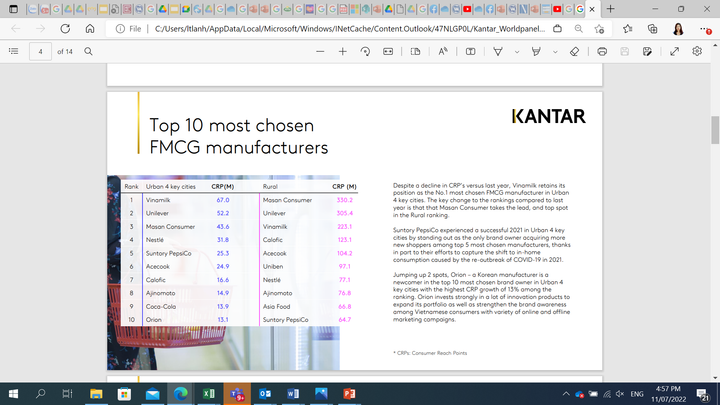The height and width of the screenshot is (405, 720).
Task: Click the vertical scrollbar thumb
Action: [714, 130]
